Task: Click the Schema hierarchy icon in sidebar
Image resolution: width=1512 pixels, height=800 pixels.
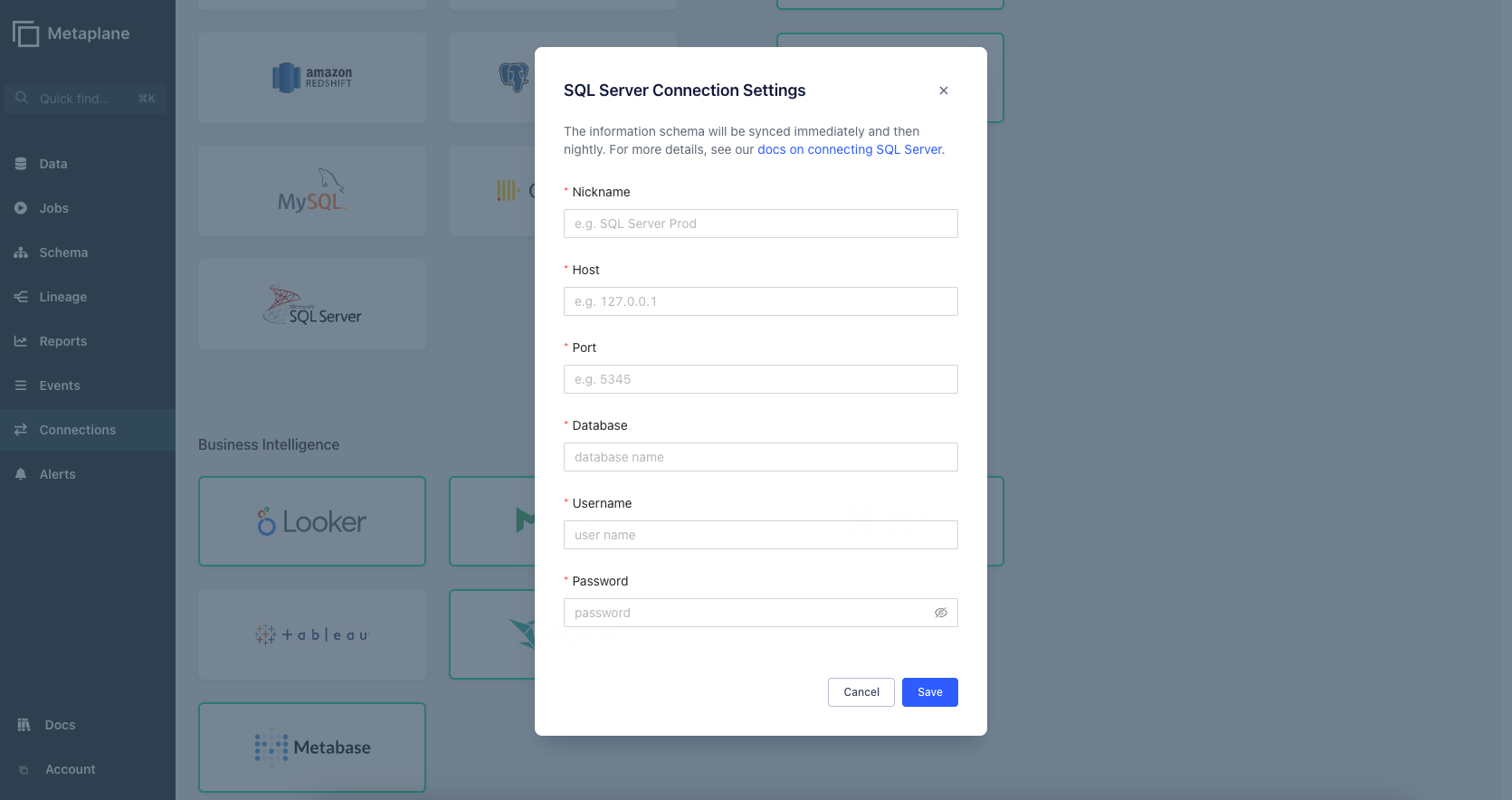Action: [21, 252]
